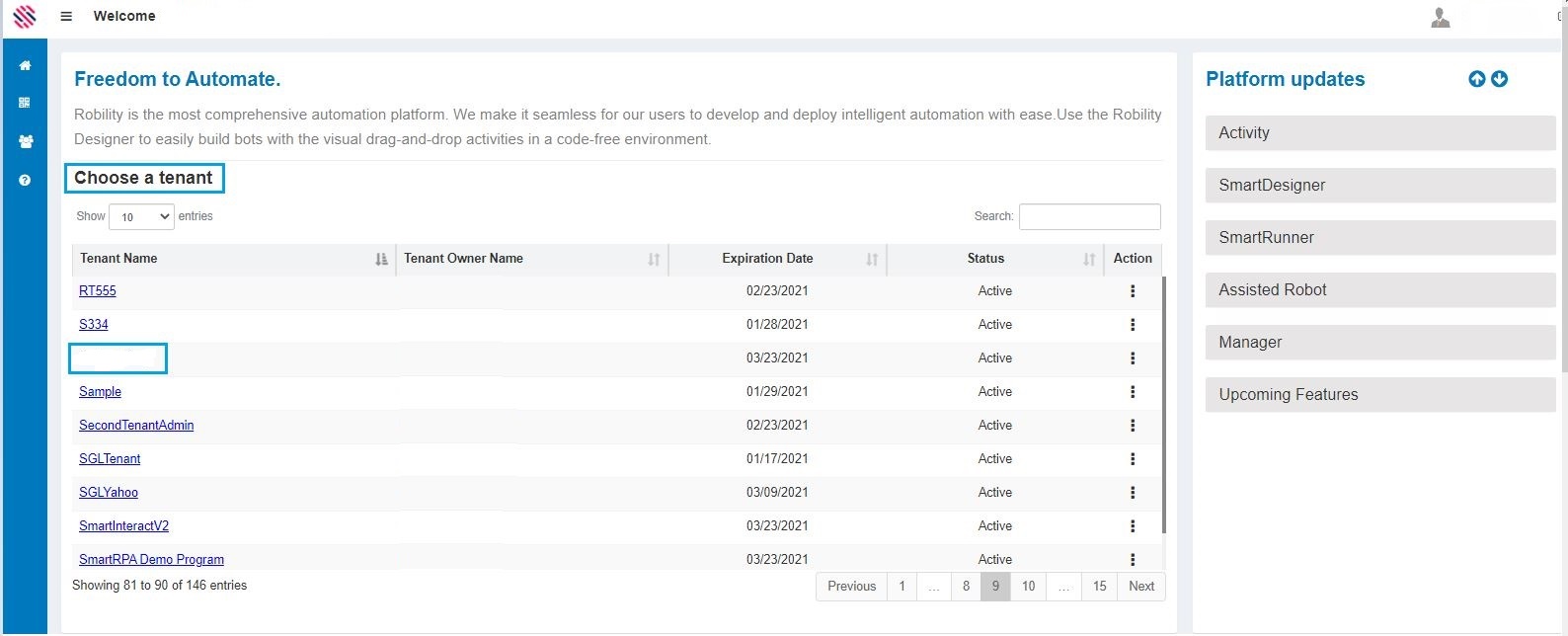The image size is (1568, 636).
Task: Toggle the hamburger menu icon
Action: tap(66, 17)
